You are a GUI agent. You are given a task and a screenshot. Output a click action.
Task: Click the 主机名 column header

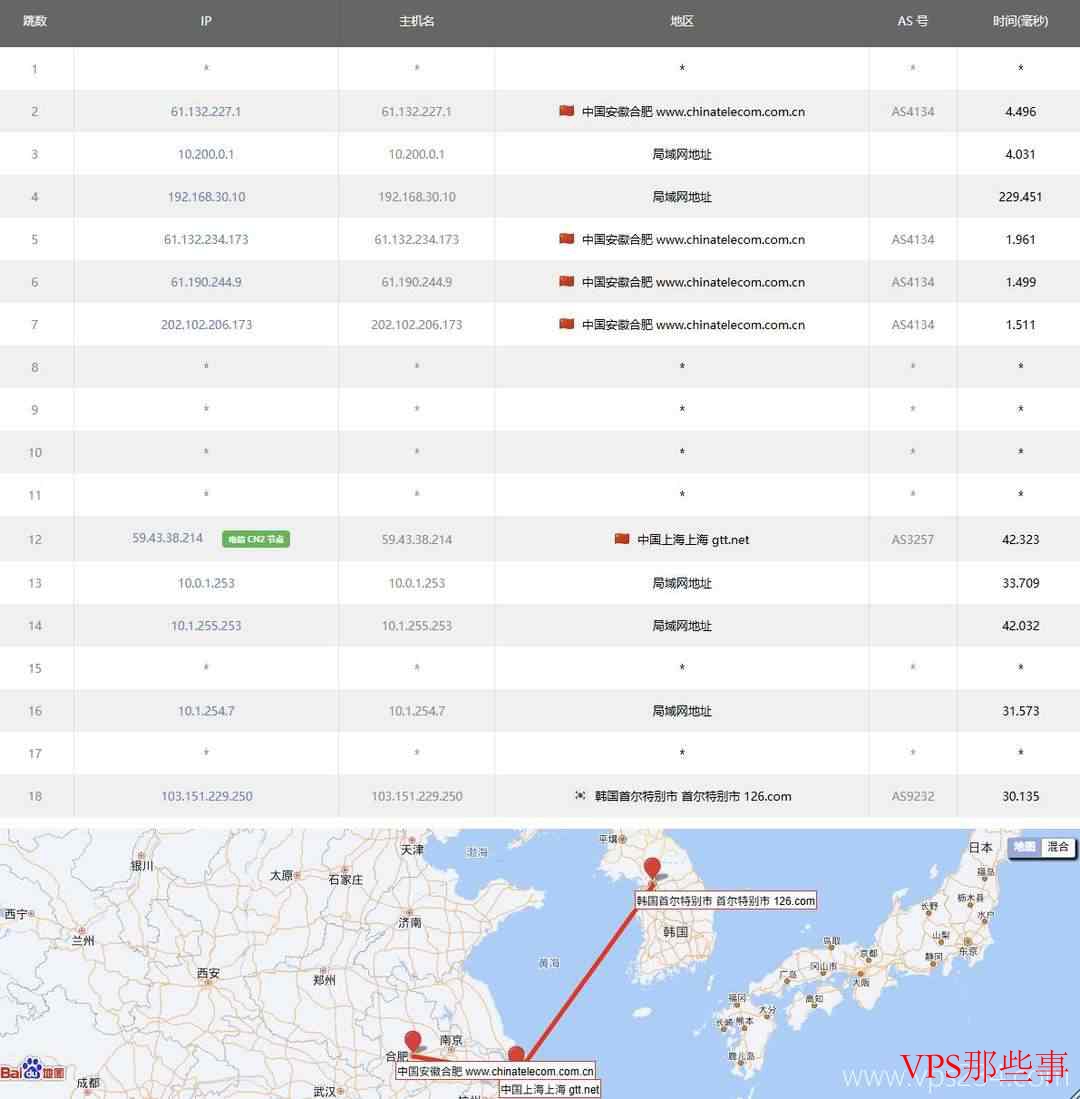(x=416, y=21)
